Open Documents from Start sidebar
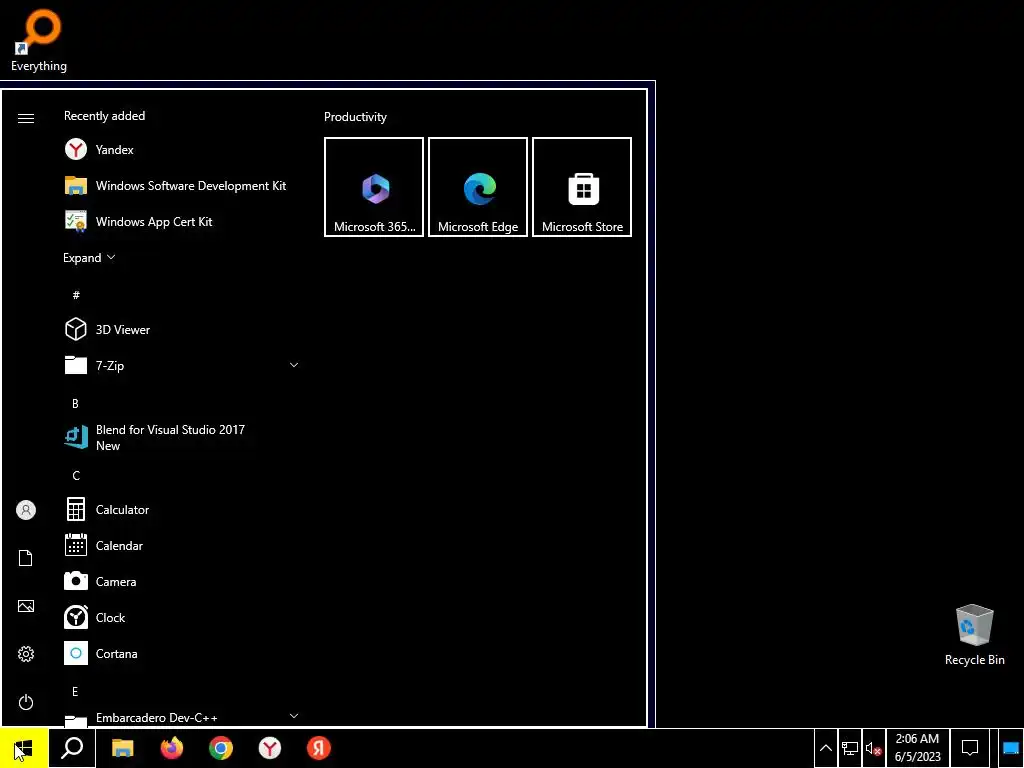The image size is (1024, 768). [25, 558]
